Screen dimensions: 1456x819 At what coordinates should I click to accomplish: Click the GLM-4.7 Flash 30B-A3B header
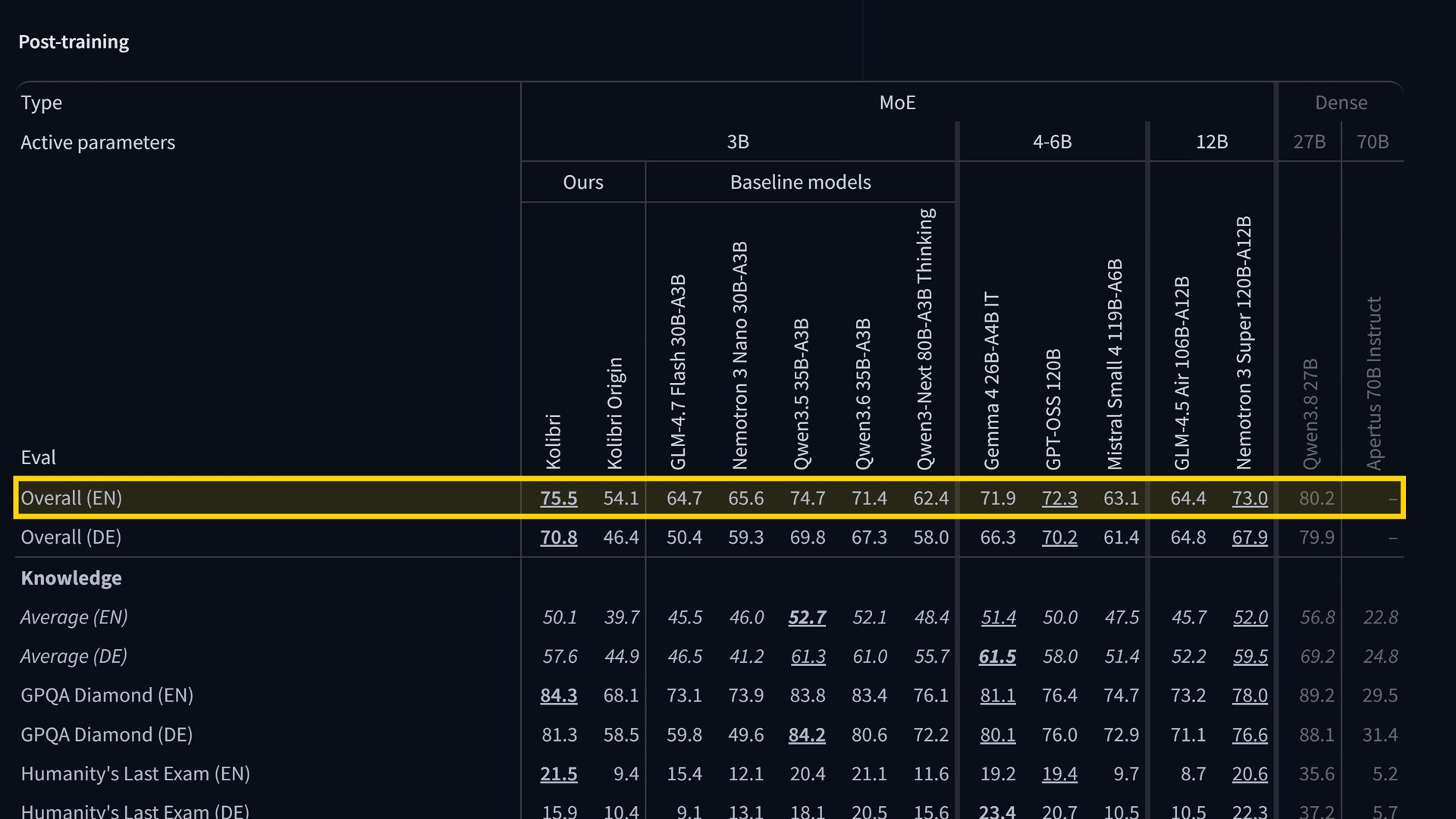(x=677, y=372)
